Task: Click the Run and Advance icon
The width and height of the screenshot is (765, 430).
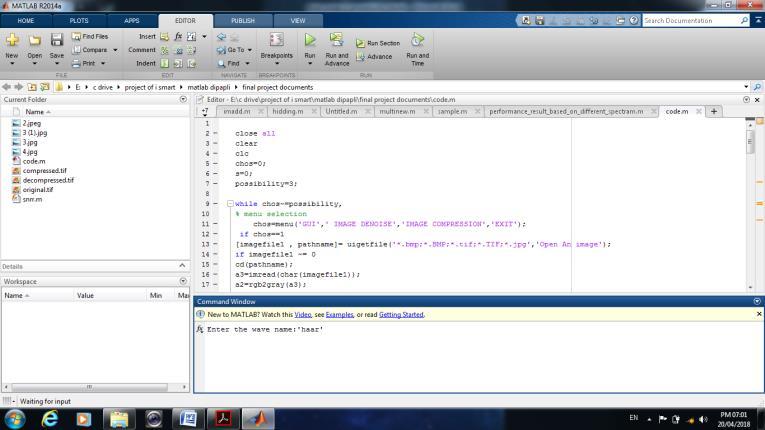Action: click(x=336, y=40)
